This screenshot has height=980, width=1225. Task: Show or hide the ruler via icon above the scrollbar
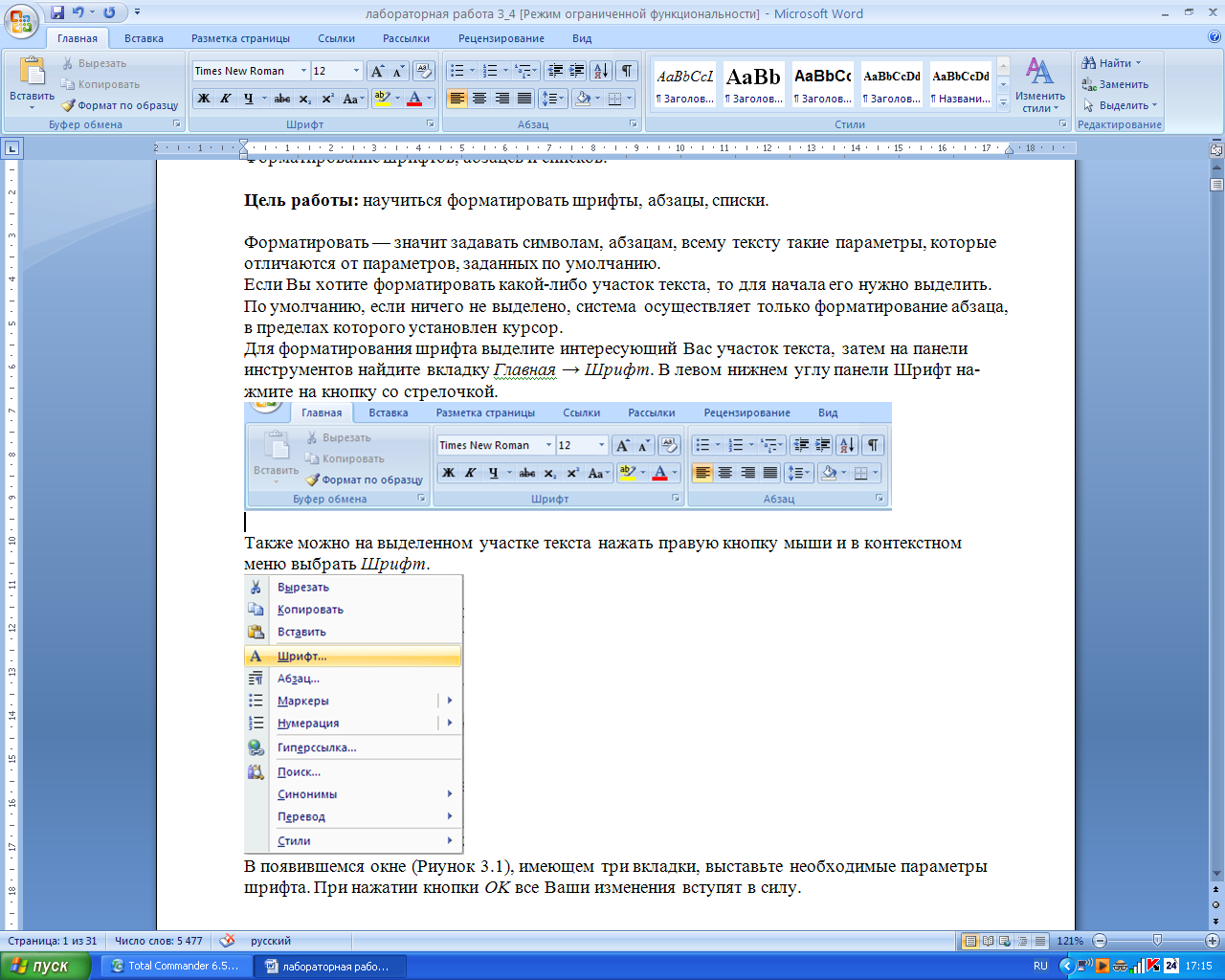[x=1216, y=150]
